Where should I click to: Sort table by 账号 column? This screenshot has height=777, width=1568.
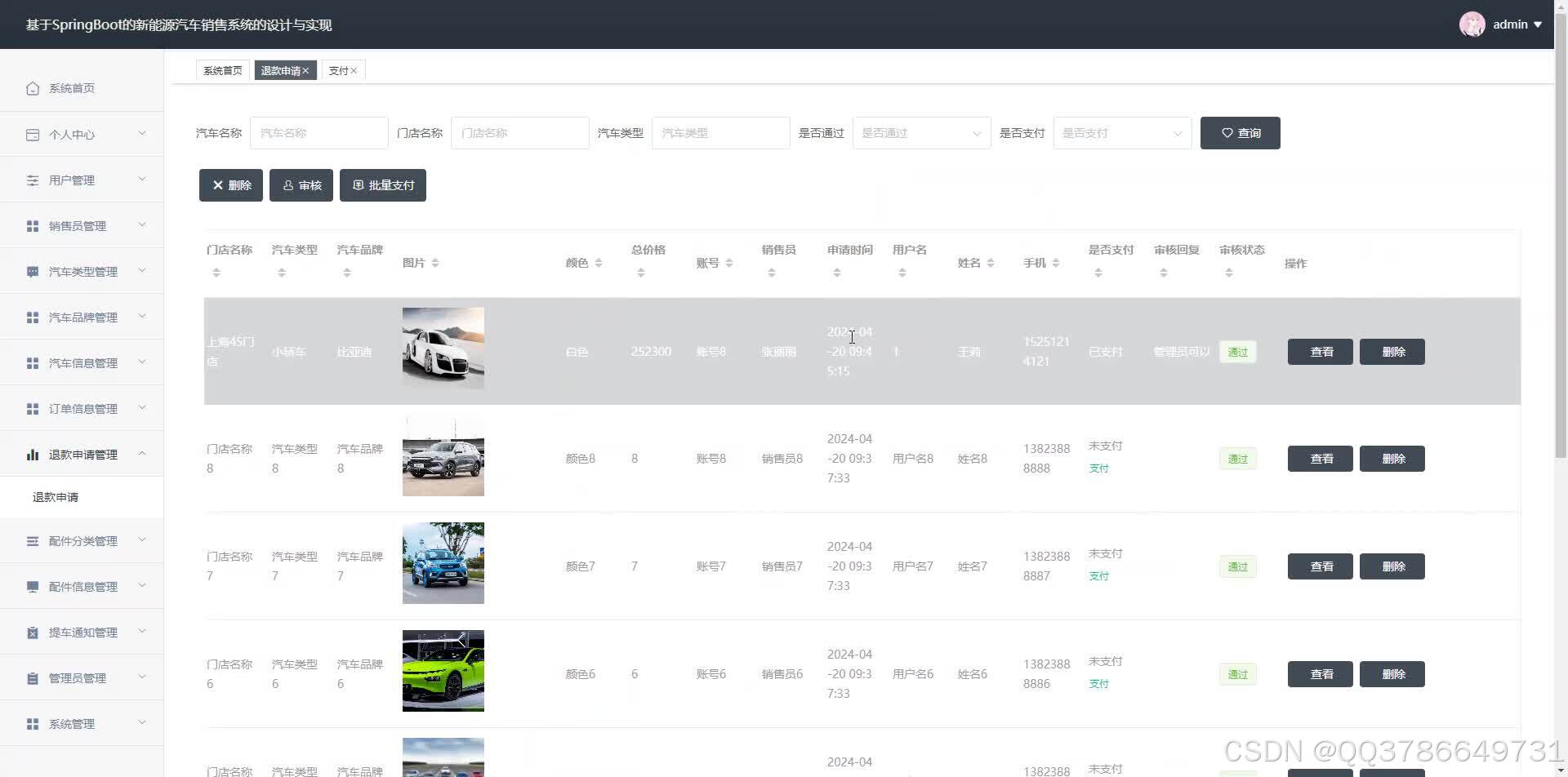pyautogui.click(x=729, y=263)
